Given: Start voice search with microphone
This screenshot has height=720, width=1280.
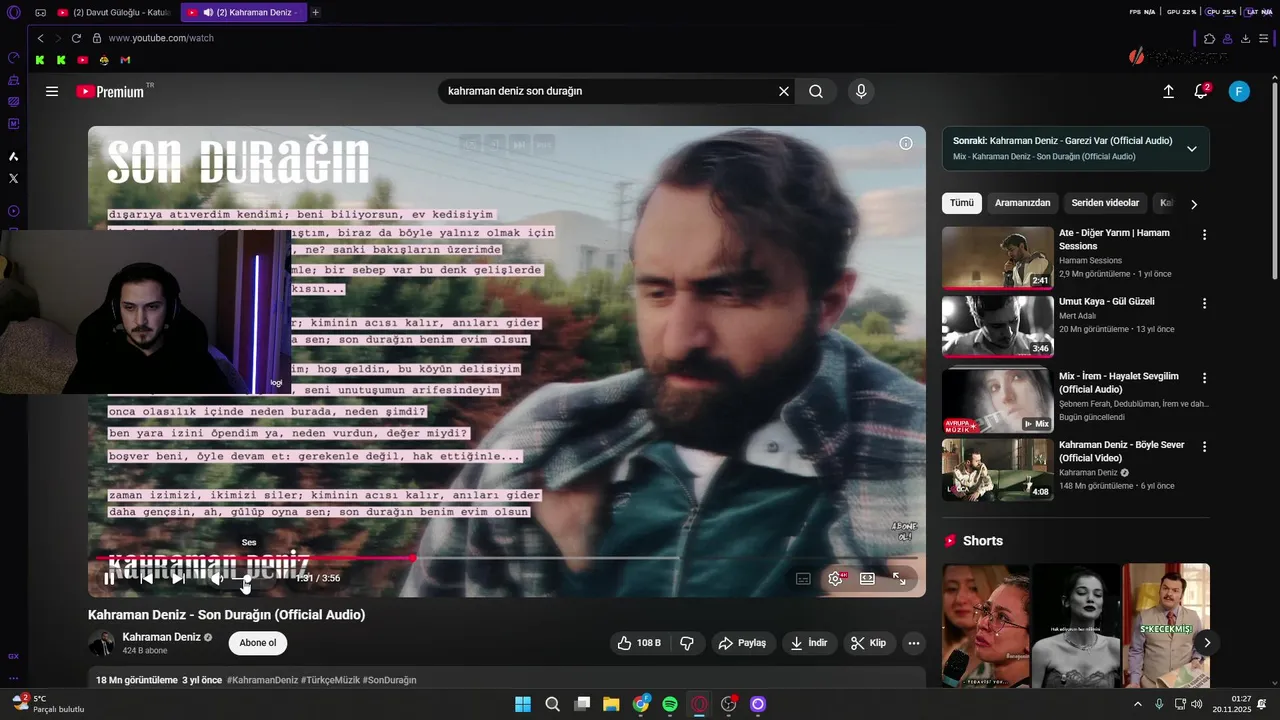Looking at the screenshot, I should point(861,91).
